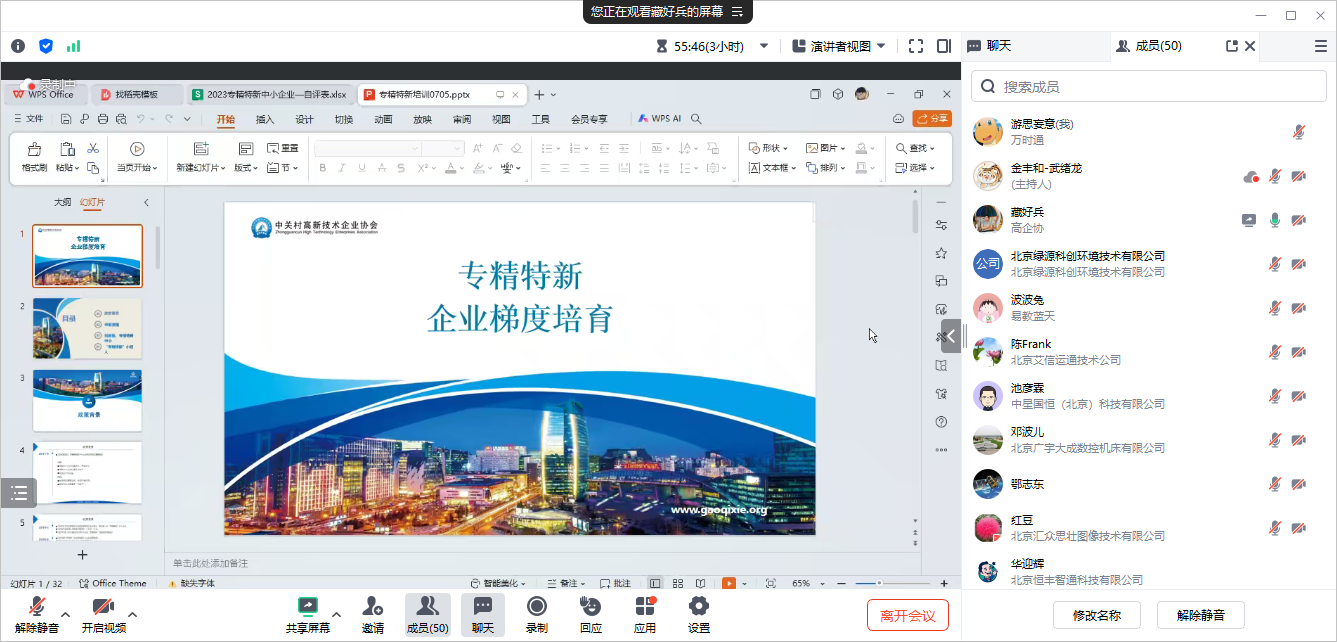Image resolution: width=1337 pixels, height=642 pixels.
Task: Start slideshow from WPS status bar
Action: pyautogui.click(x=729, y=583)
